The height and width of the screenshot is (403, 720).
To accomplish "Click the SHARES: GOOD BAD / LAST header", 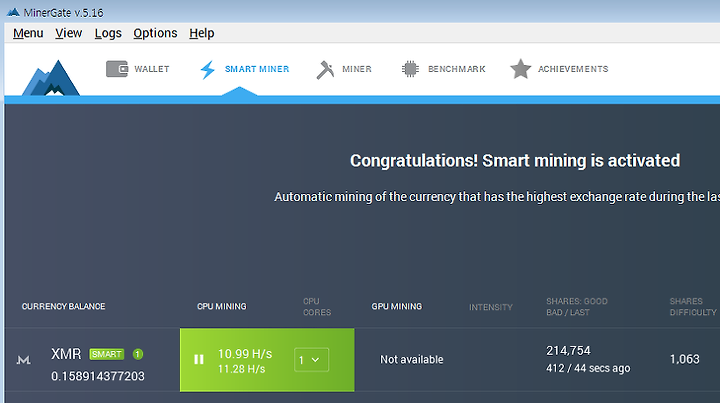I will (x=577, y=307).
